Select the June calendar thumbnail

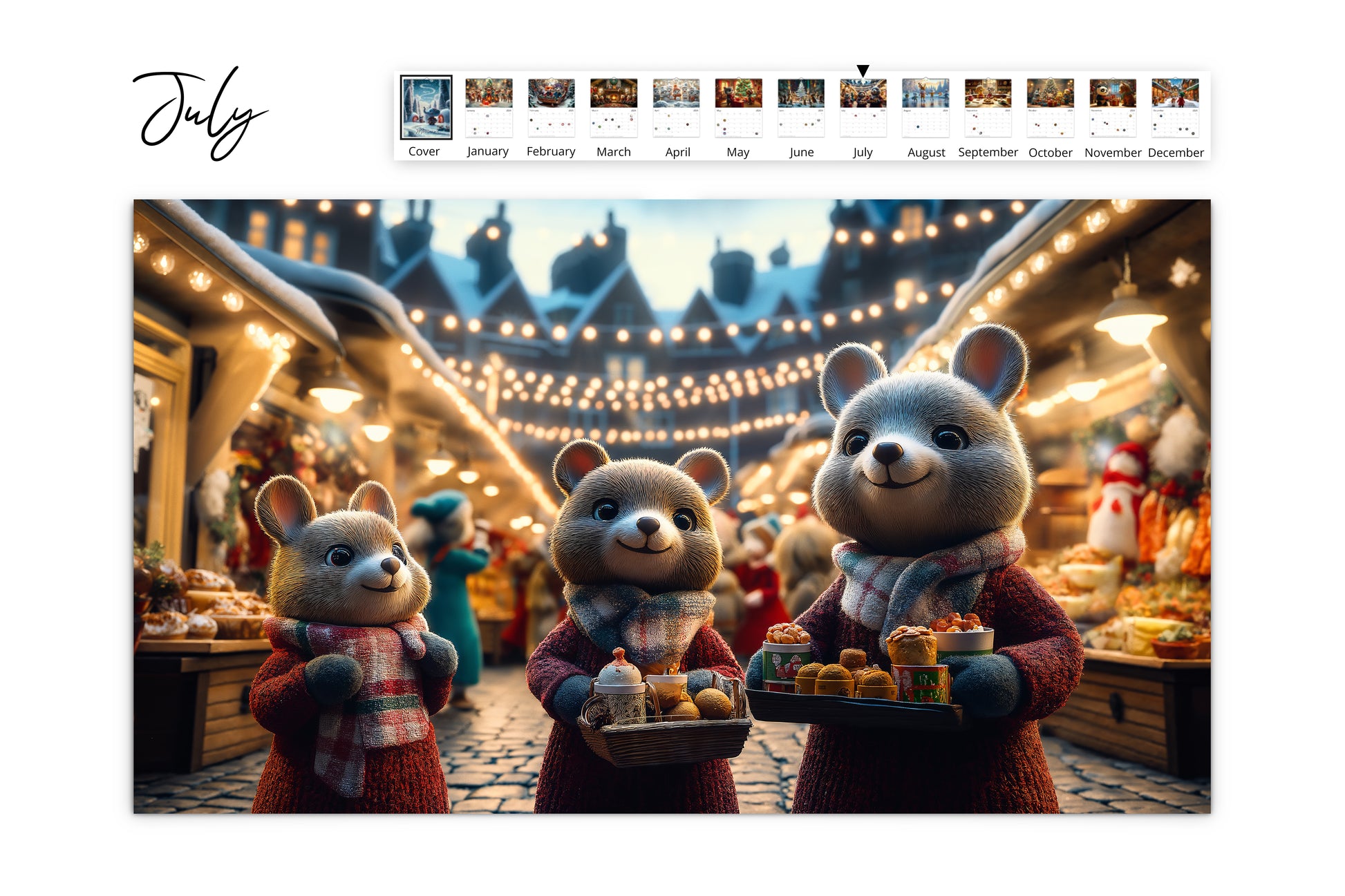point(801,108)
